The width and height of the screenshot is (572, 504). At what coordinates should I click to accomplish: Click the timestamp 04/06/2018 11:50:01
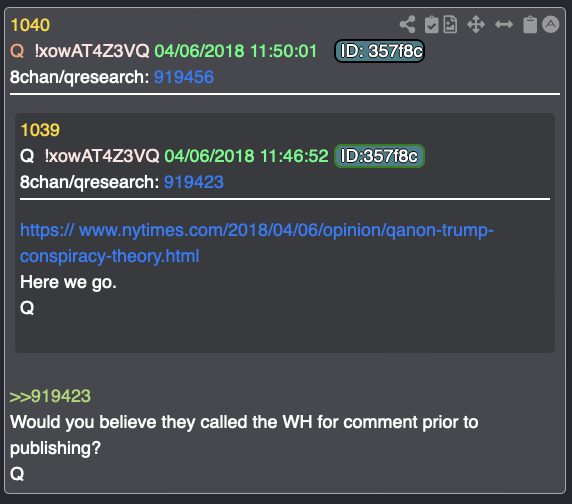(x=236, y=51)
